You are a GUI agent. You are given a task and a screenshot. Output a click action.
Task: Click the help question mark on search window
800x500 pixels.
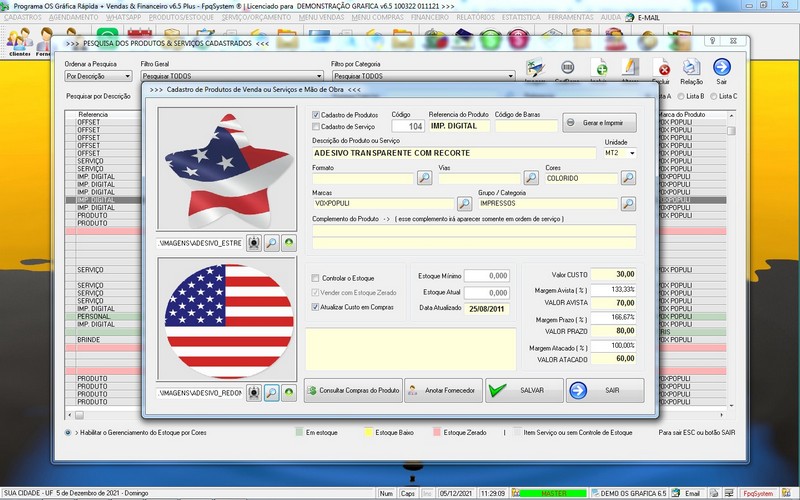click(x=712, y=41)
